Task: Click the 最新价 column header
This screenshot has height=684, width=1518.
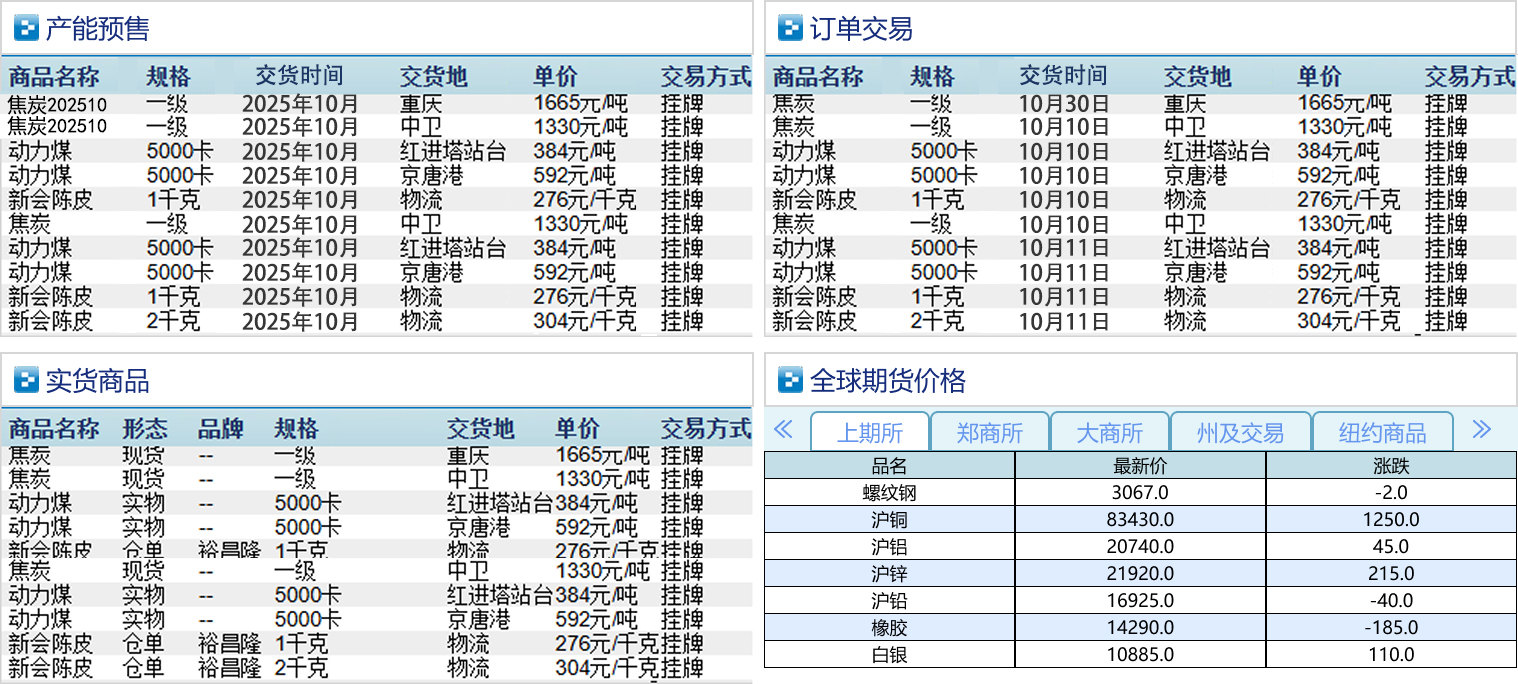Action: coord(1140,466)
